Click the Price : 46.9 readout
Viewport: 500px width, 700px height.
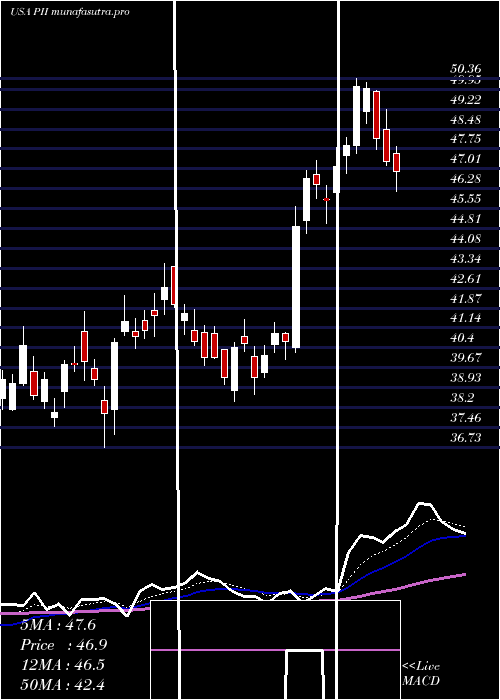[x=64, y=645]
